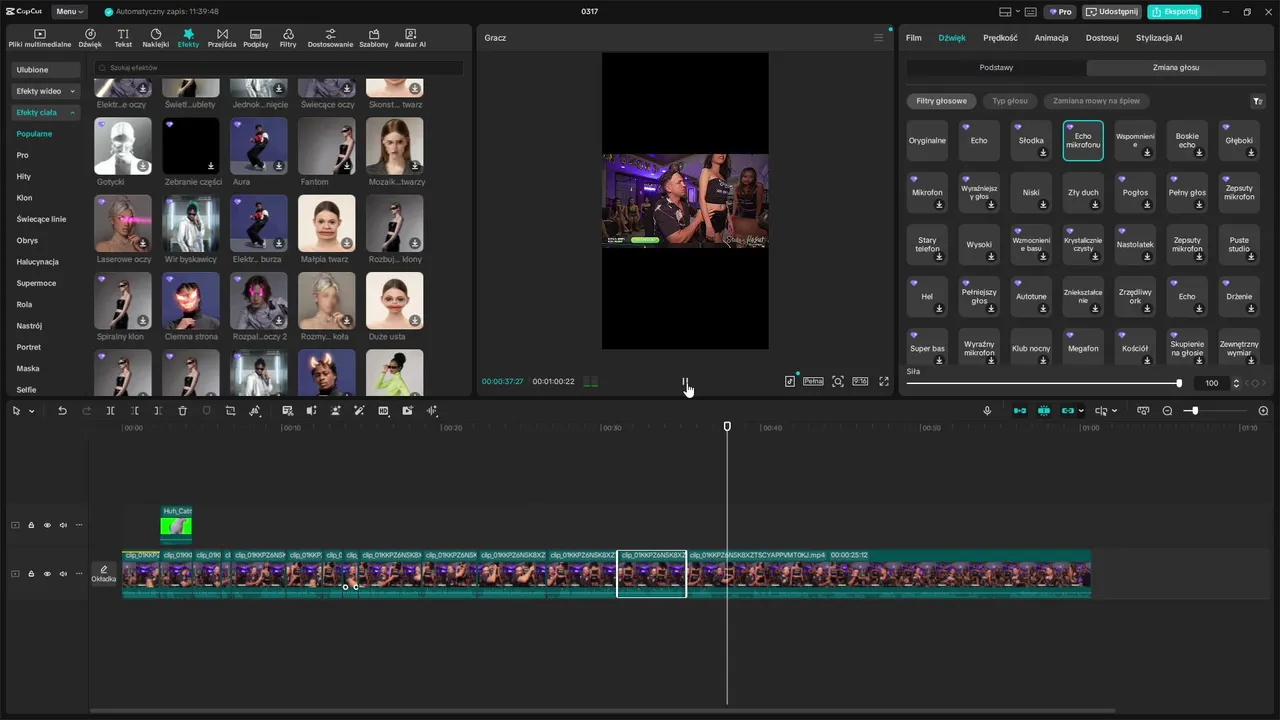
Task: Open the Dźwięk audio library
Action: (90, 38)
